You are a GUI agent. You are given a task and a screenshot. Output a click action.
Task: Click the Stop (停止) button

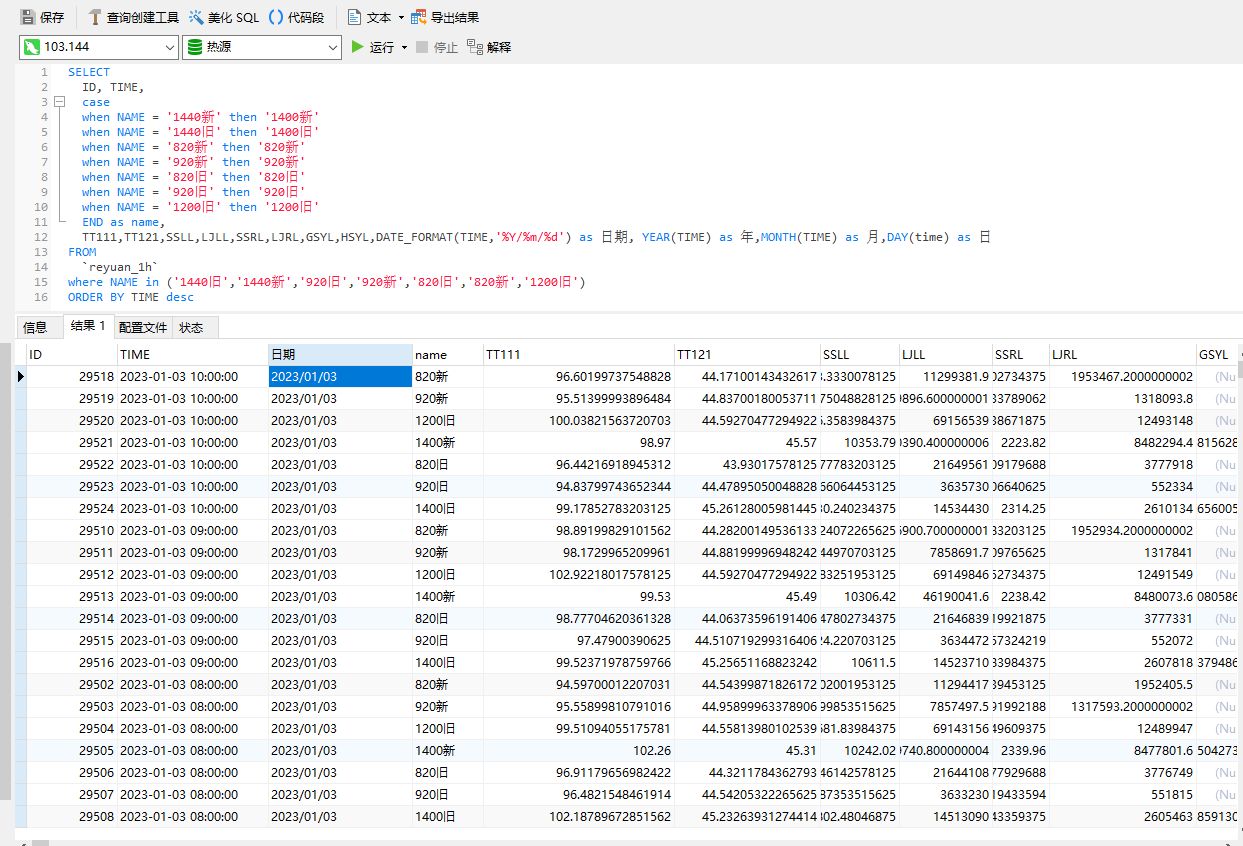(x=437, y=47)
